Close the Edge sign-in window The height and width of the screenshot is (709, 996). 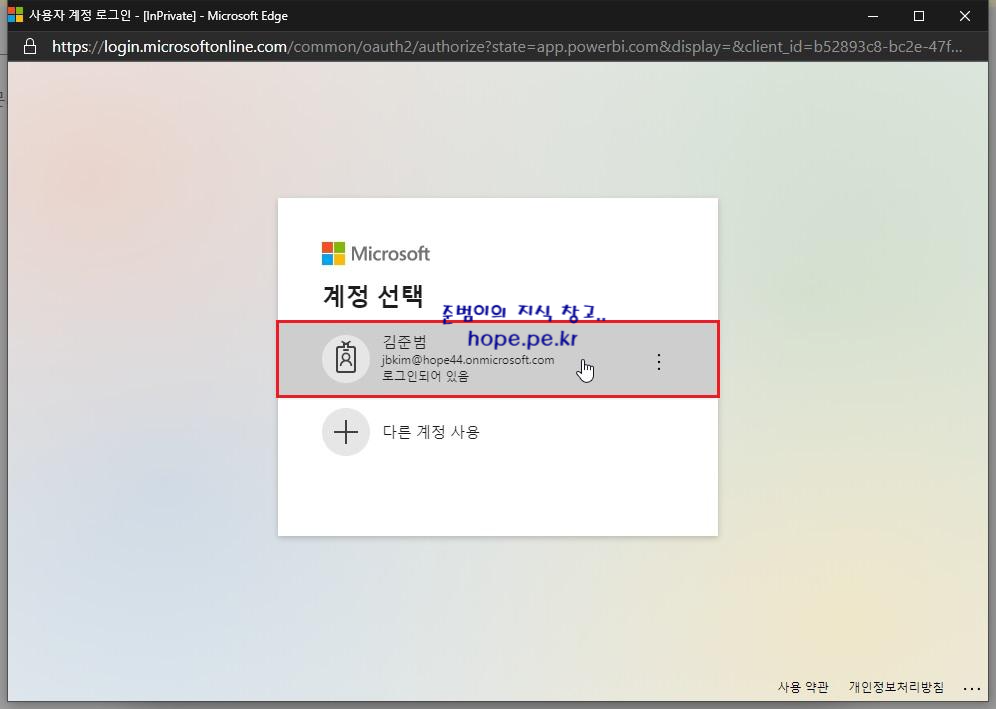965,16
